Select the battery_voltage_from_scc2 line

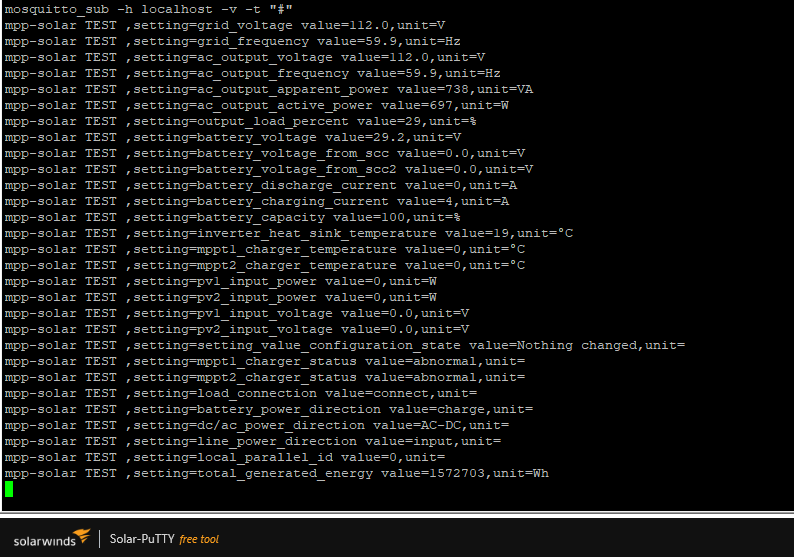pyautogui.click(x=269, y=170)
